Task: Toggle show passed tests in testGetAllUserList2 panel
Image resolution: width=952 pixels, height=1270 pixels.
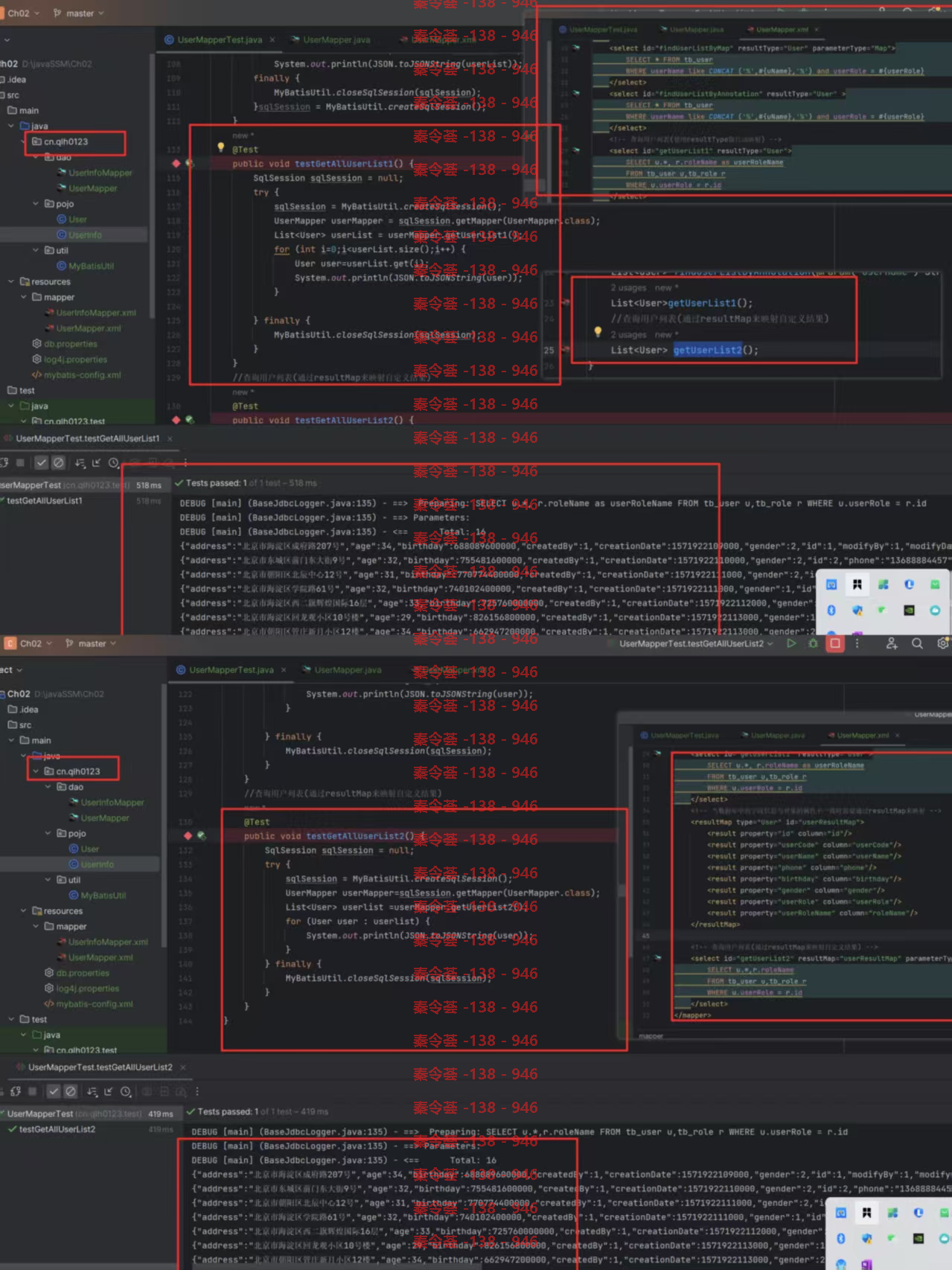Action: [54, 1092]
